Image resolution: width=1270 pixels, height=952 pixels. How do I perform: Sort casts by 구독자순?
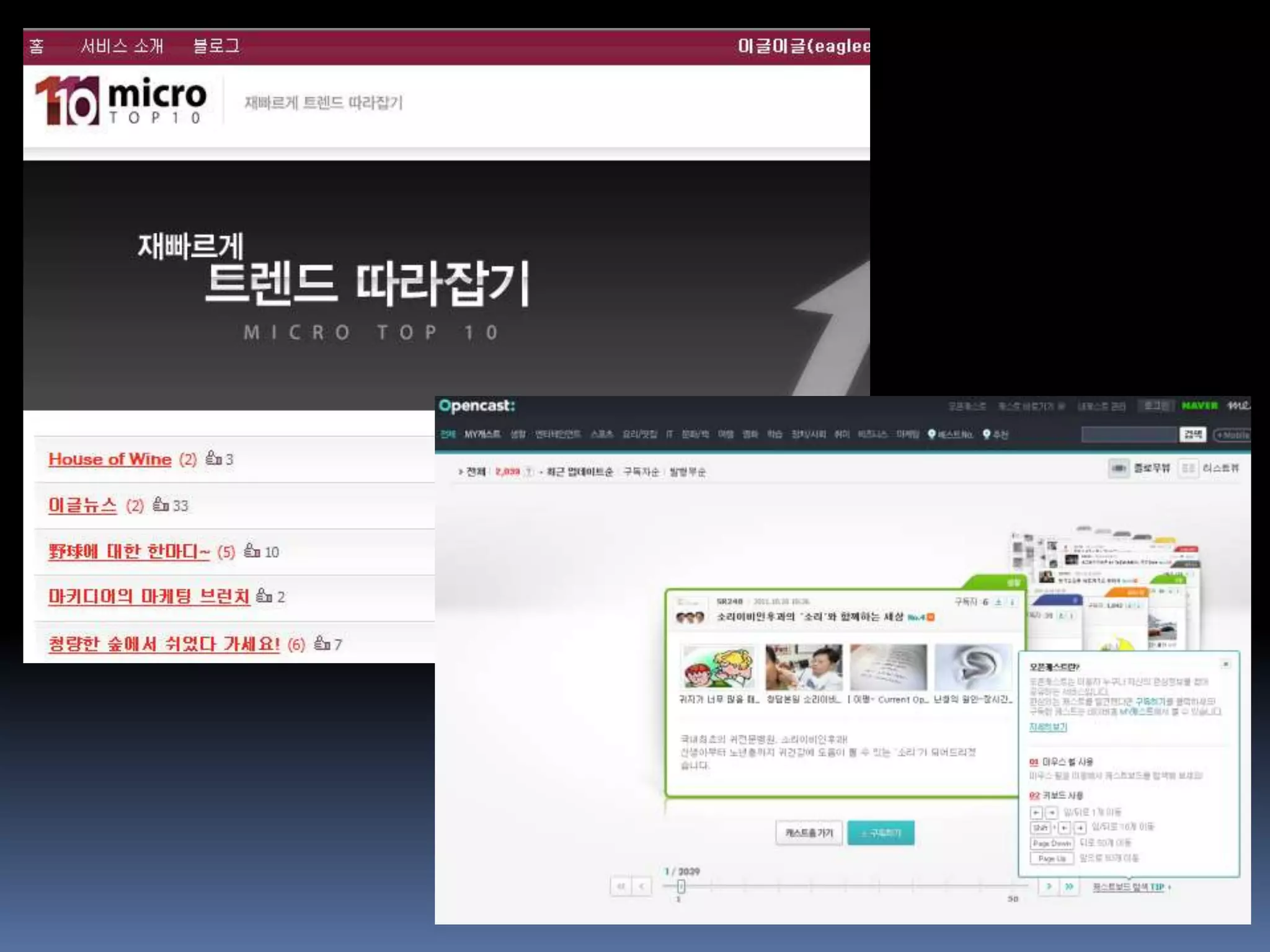point(641,472)
